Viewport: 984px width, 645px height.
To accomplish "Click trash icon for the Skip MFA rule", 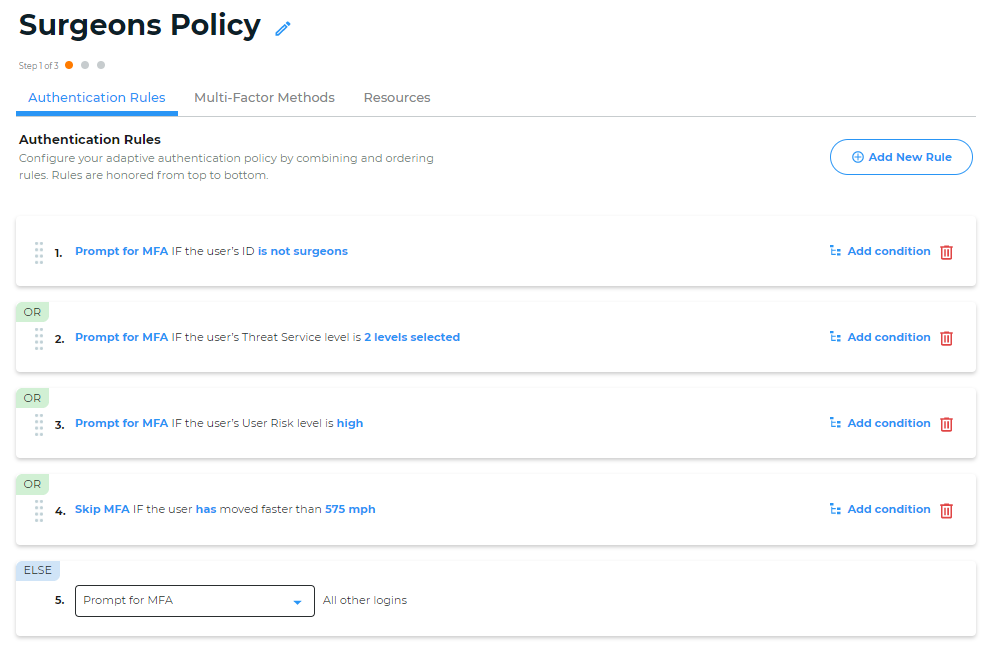I will (946, 510).
